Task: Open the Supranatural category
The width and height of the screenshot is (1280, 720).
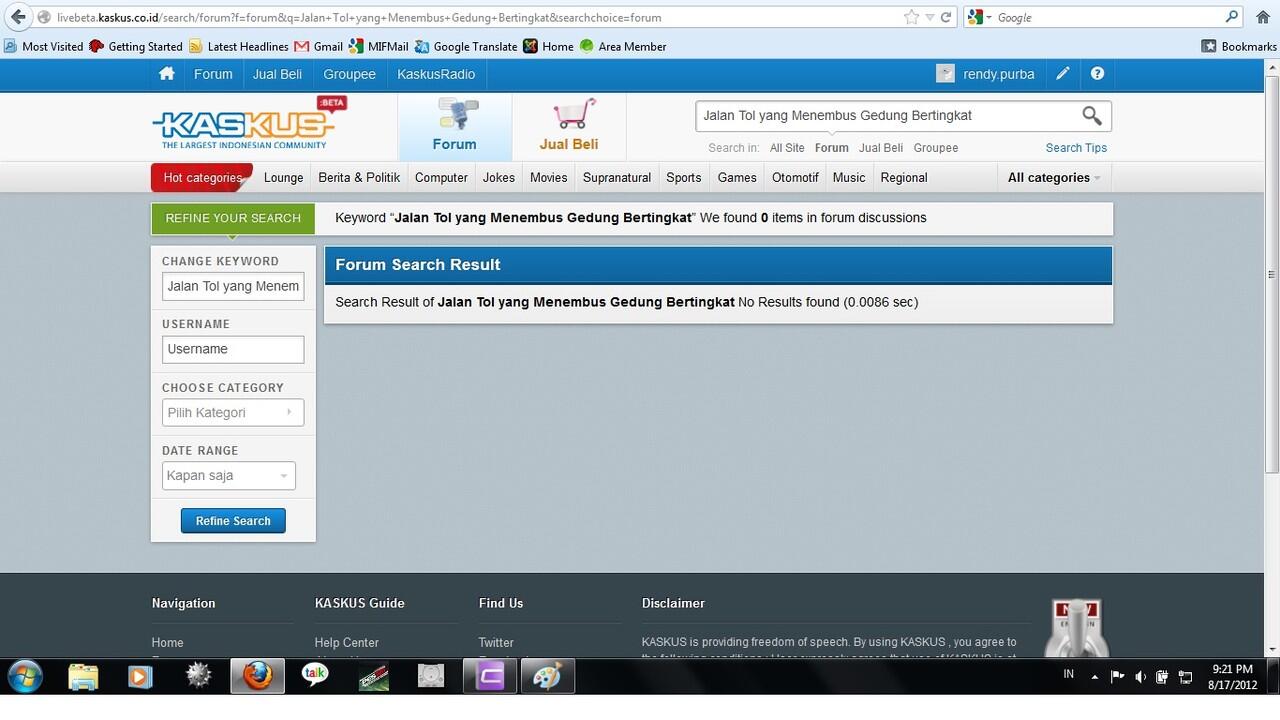Action: 617,178
